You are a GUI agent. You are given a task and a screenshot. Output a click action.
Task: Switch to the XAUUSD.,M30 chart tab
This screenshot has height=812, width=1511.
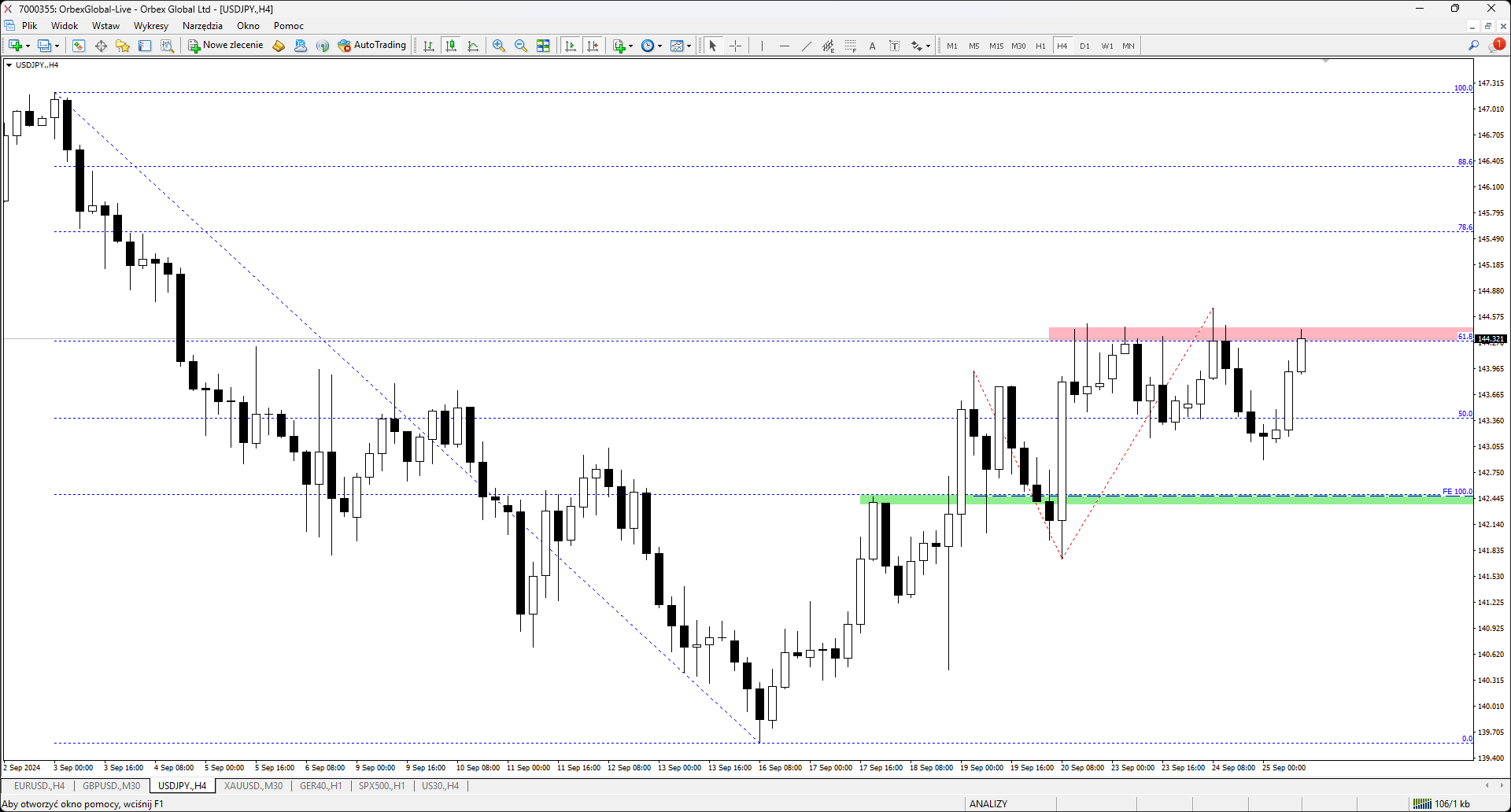(x=253, y=786)
